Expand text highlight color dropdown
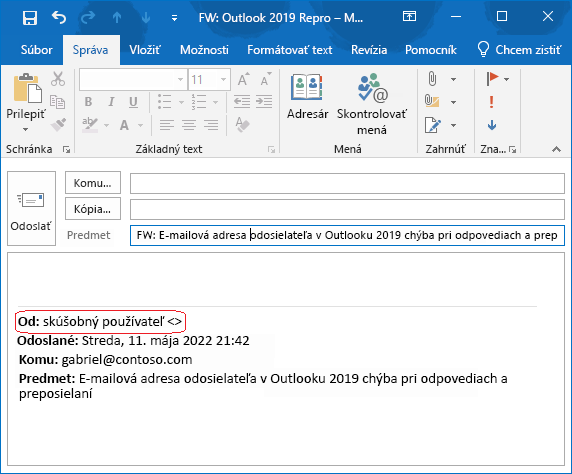 point(107,126)
